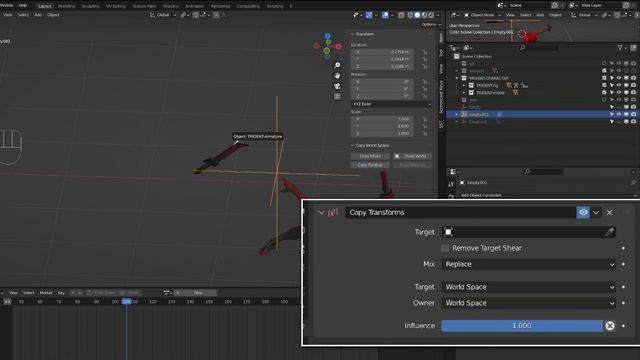The width and height of the screenshot is (640, 360).
Task: Click the Location X value field
Action: 382,52
